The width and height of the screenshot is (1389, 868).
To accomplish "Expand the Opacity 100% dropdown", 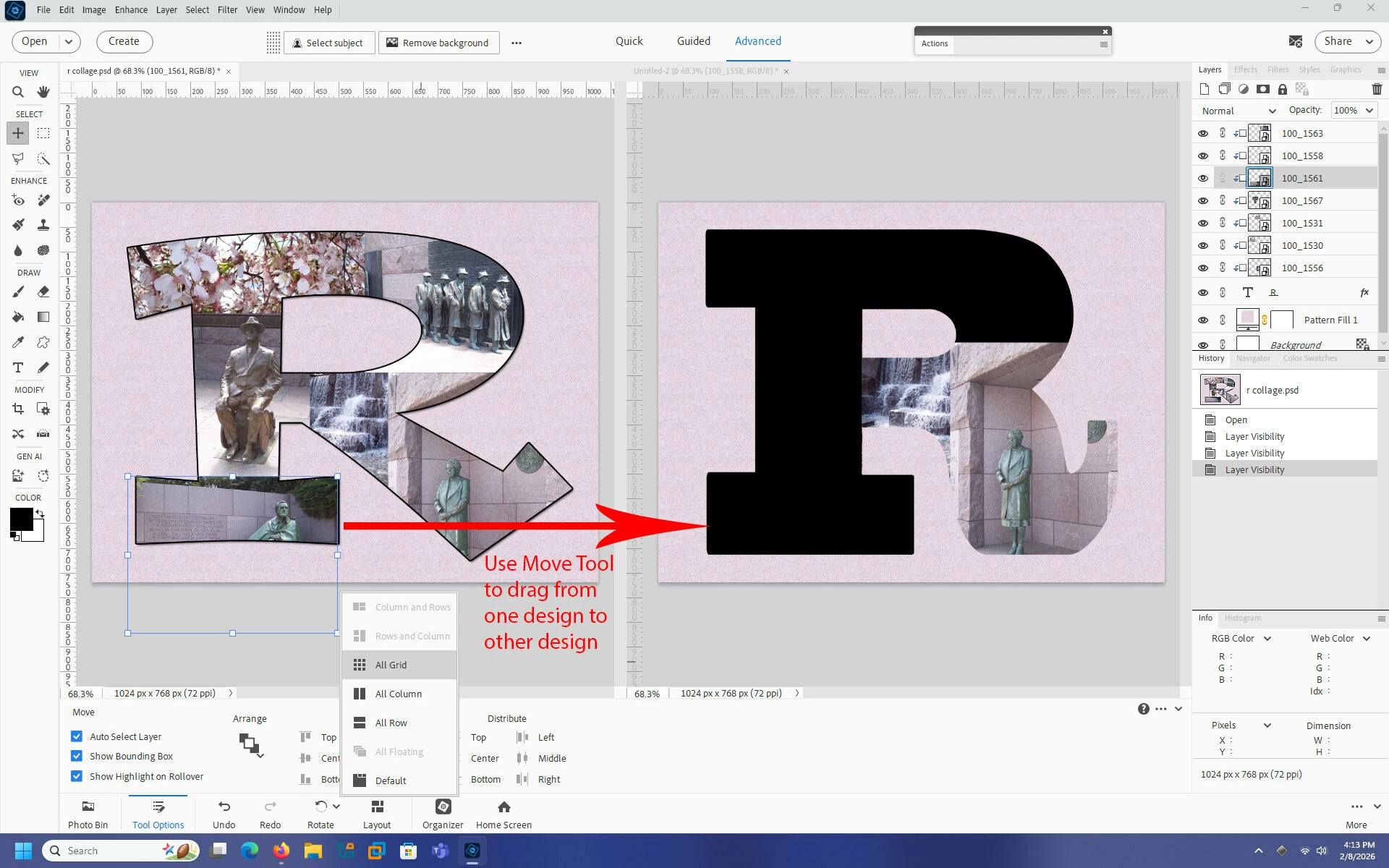I will [x=1369, y=110].
